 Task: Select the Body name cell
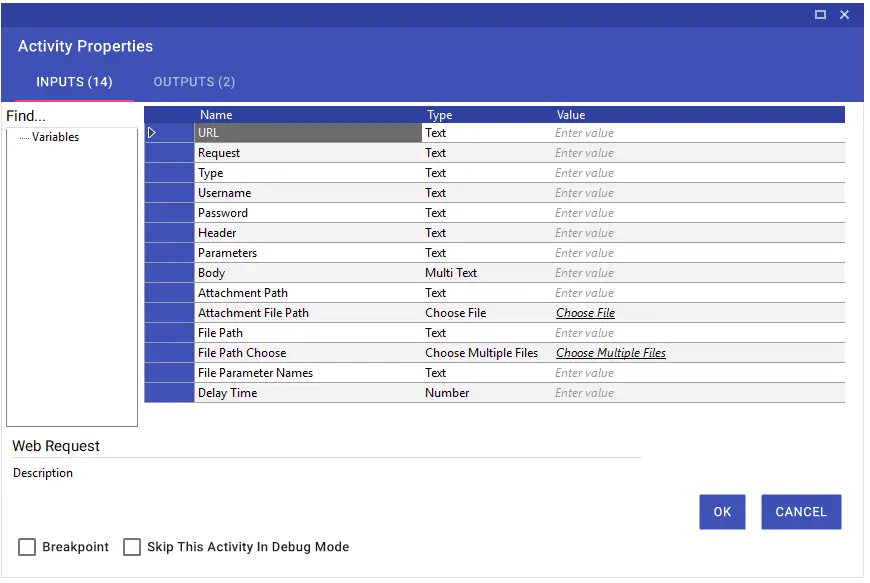(308, 273)
